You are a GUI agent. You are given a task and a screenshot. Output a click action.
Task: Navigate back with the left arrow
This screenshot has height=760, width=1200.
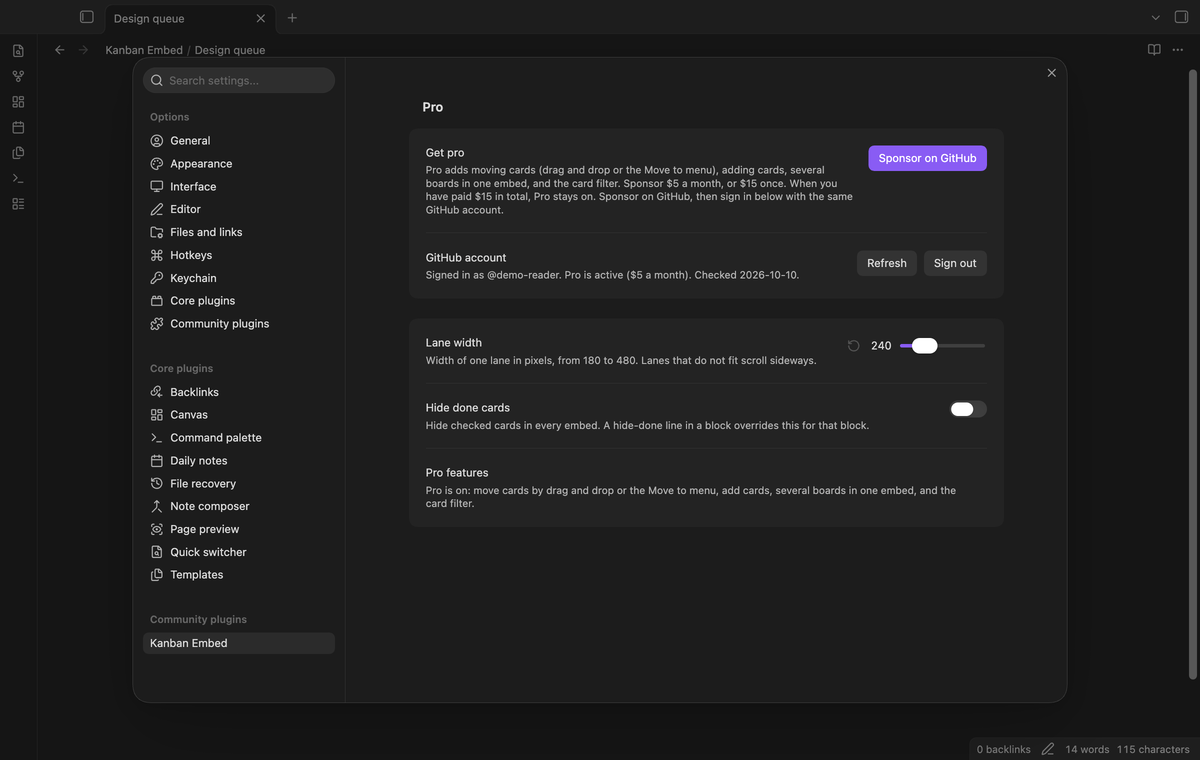(60, 50)
